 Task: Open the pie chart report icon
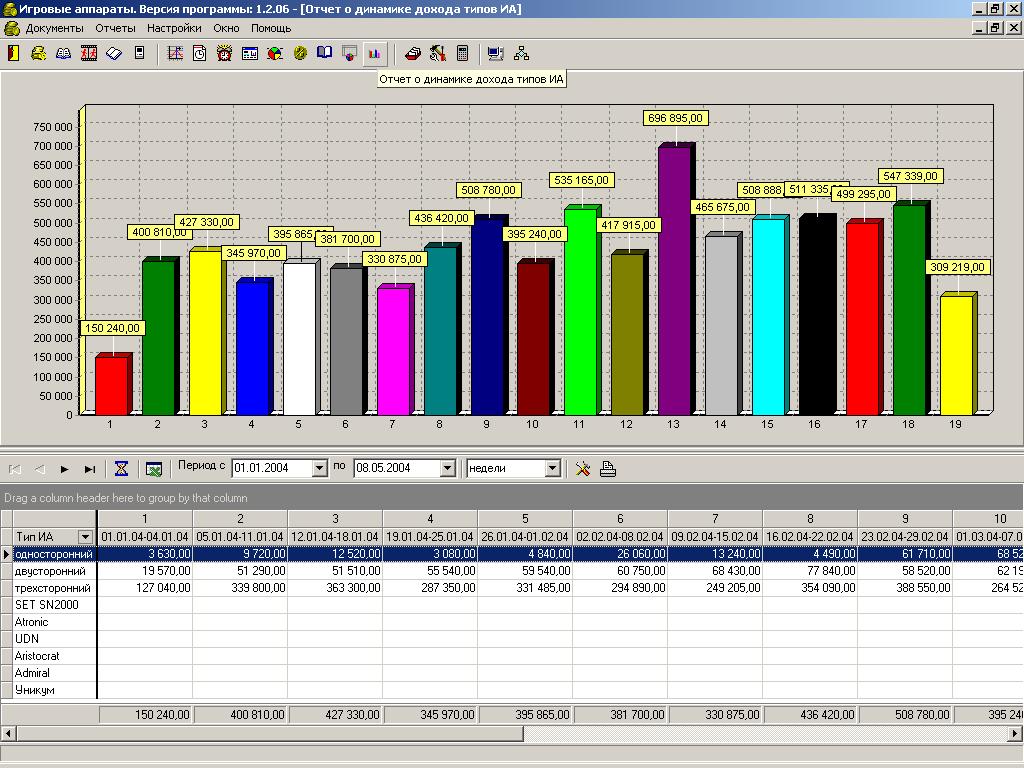[x=275, y=54]
